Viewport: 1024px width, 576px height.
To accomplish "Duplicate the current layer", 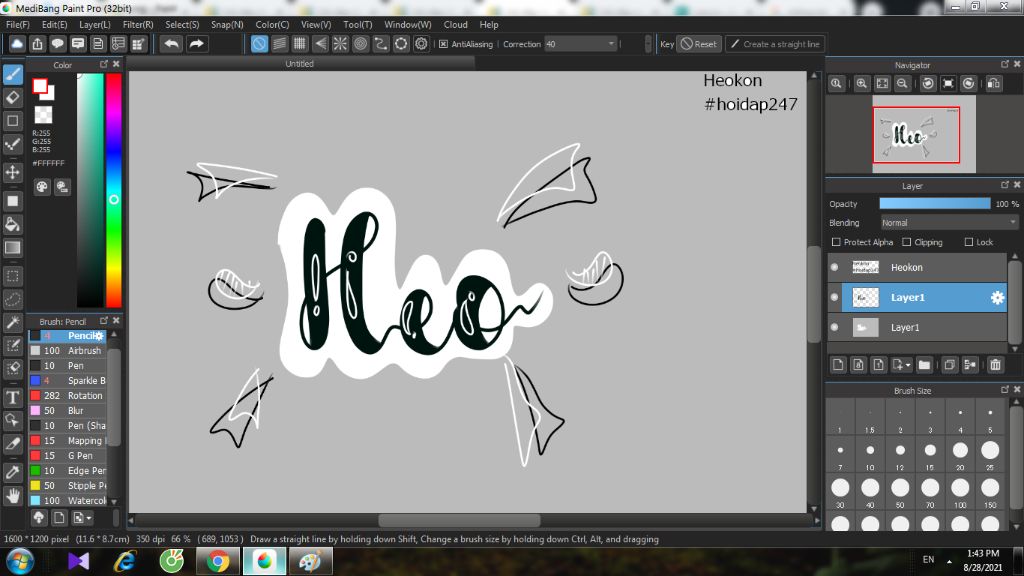I will (x=950, y=365).
